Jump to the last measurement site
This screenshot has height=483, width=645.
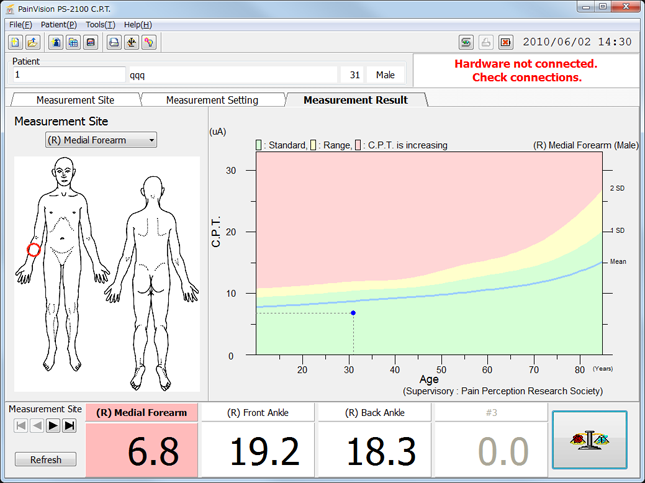pos(70,425)
